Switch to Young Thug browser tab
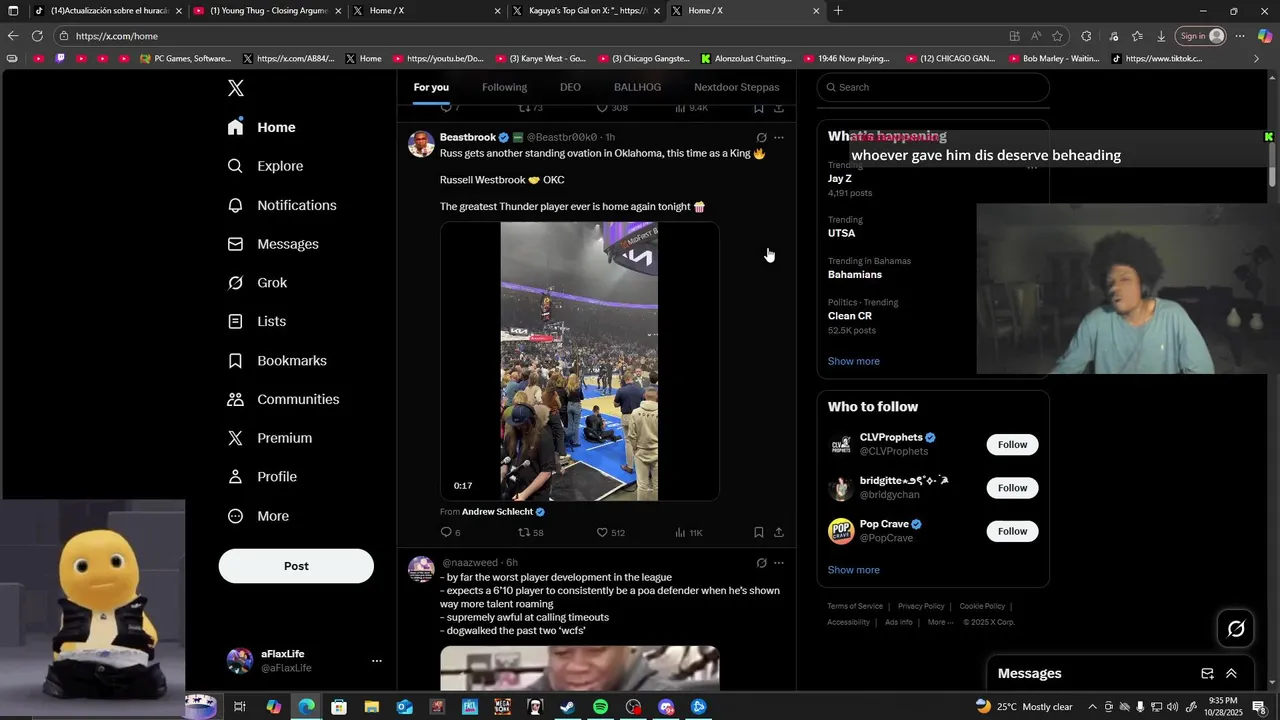Viewport: 1280px width, 720px height. (x=266, y=11)
